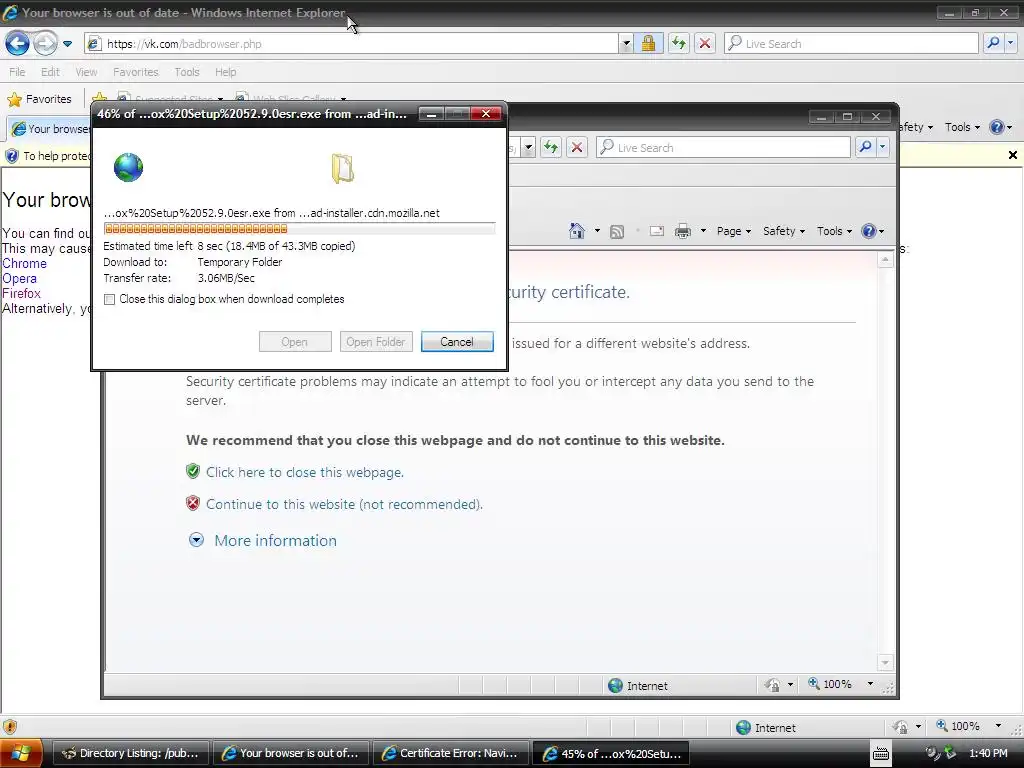Viewport: 1024px width, 768px height.
Task: Switch to 'Certificate Error' taskbar item
Action: 451,753
